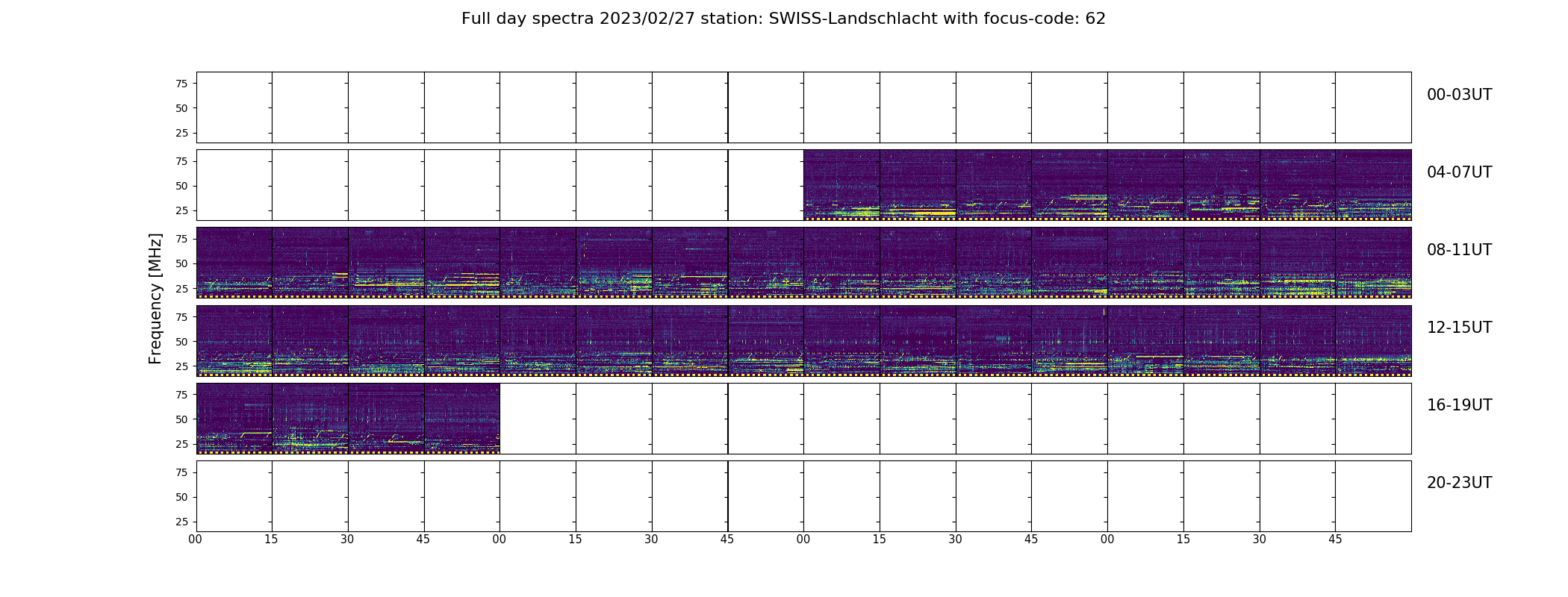Click the 20-23UT row label

1459,483
